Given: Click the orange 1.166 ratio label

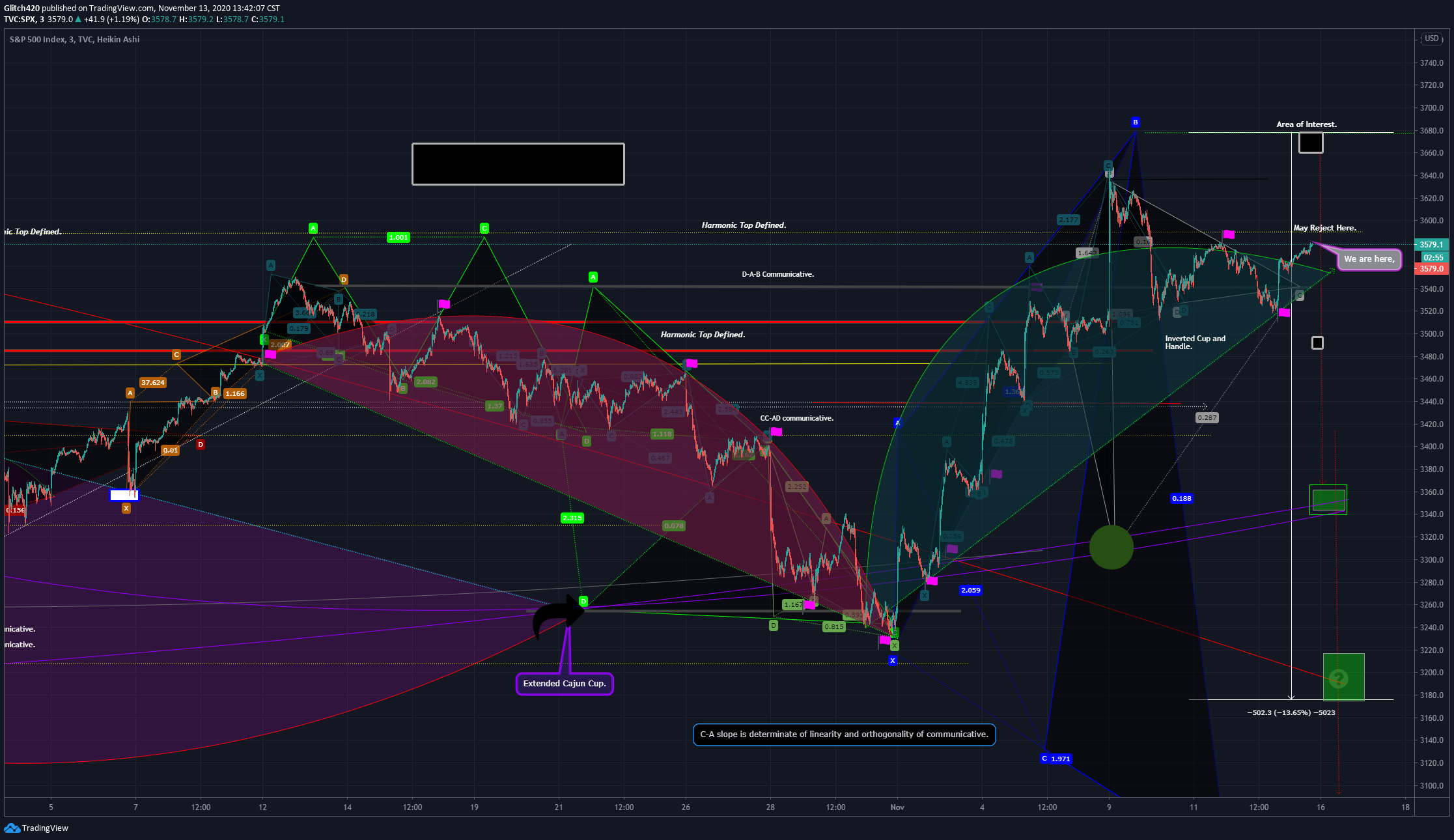Looking at the screenshot, I should [x=234, y=393].
